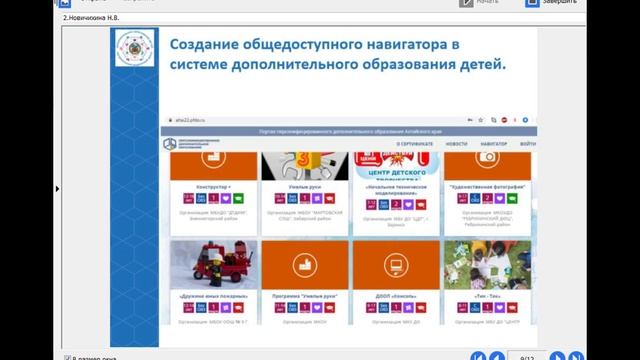Click the slide title 'Создание общедоступного навигатора'
This screenshot has height=360, width=640.
(x=338, y=54)
